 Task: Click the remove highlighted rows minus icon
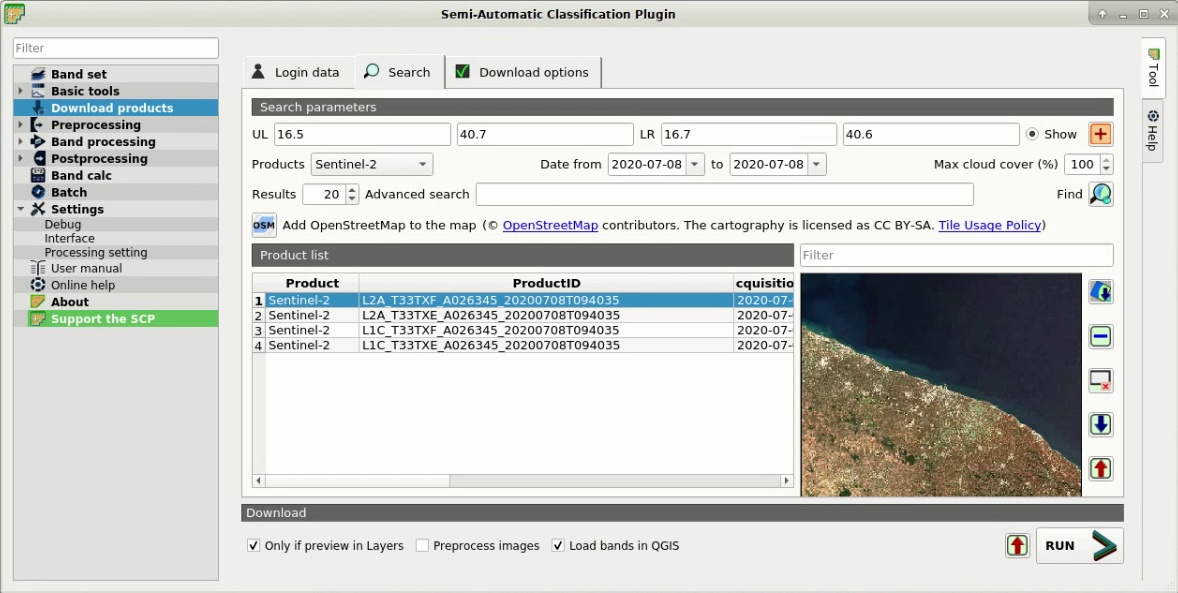pyautogui.click(x=1101, y=336)
